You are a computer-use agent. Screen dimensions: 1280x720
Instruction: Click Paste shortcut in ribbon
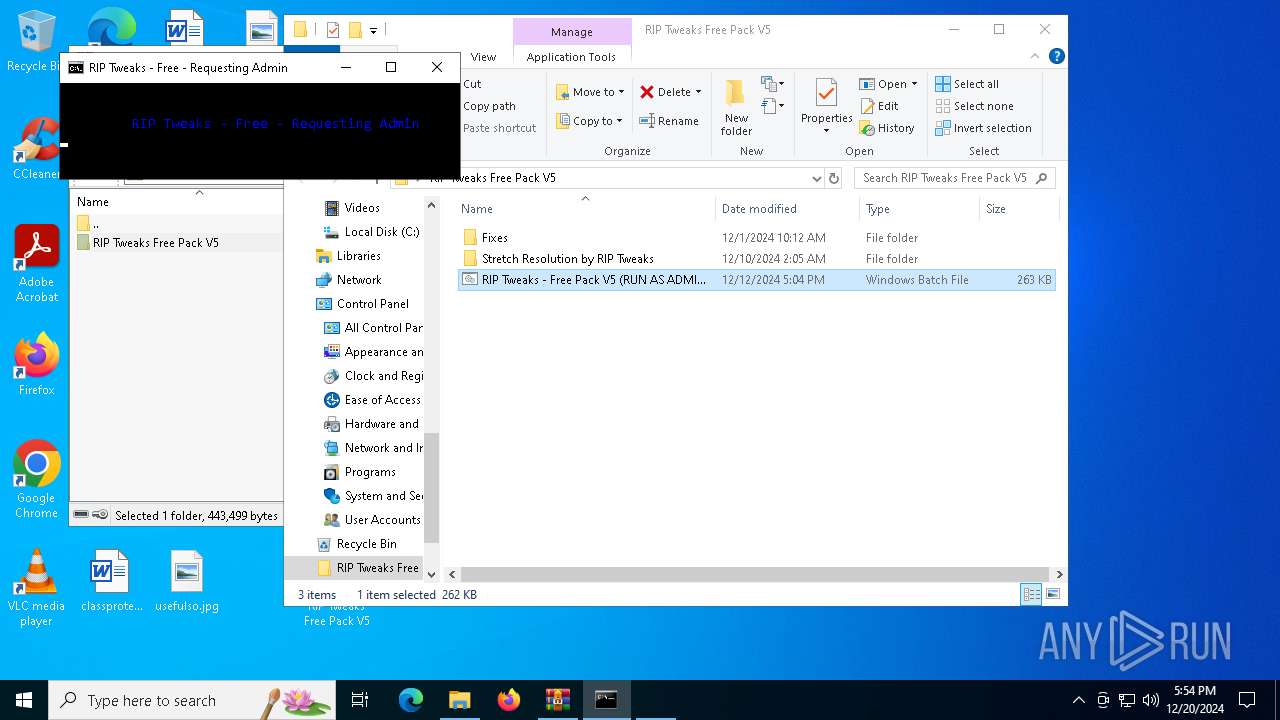499,128
